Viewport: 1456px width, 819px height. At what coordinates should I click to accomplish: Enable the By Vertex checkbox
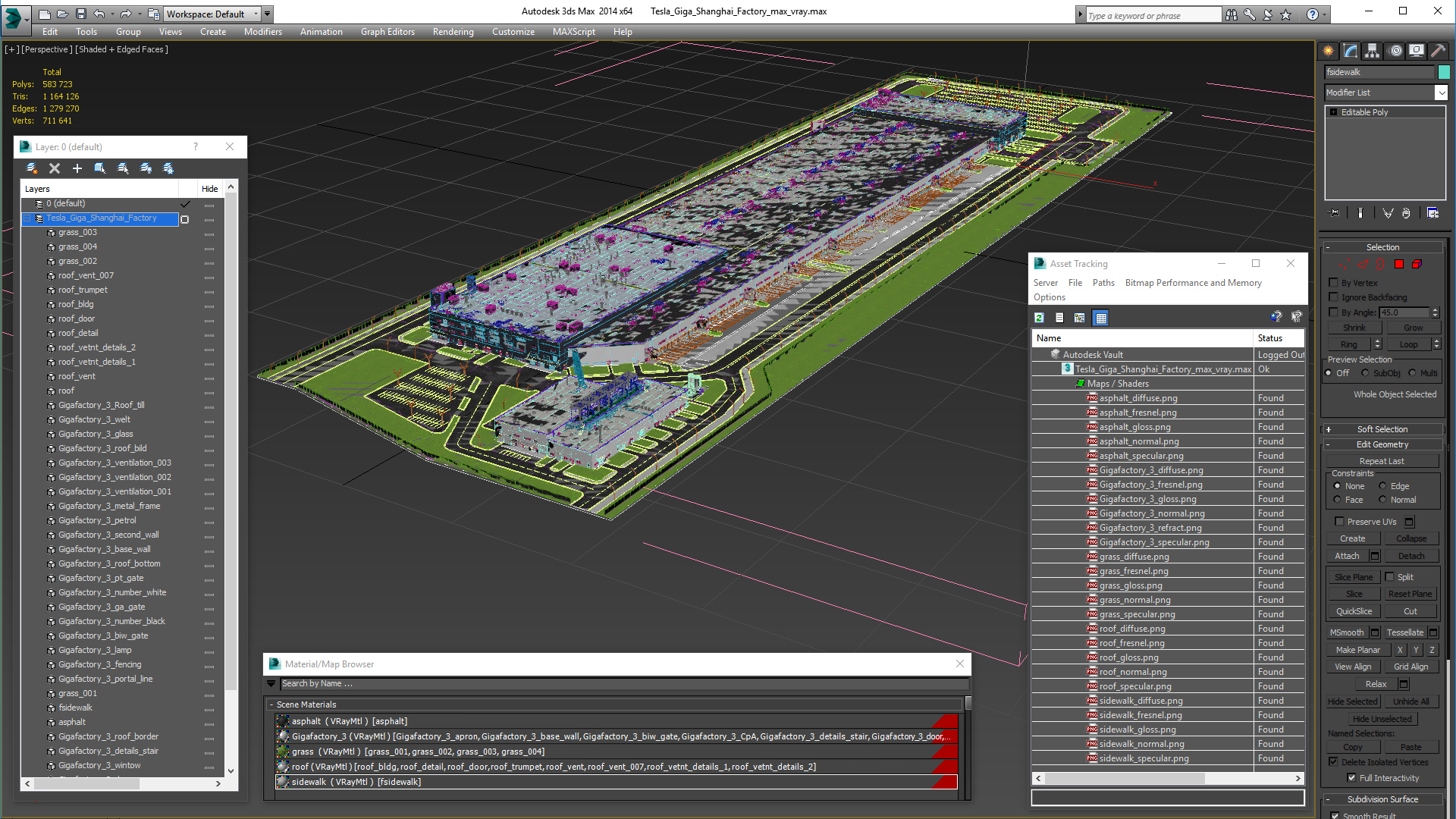point(1334,283)
